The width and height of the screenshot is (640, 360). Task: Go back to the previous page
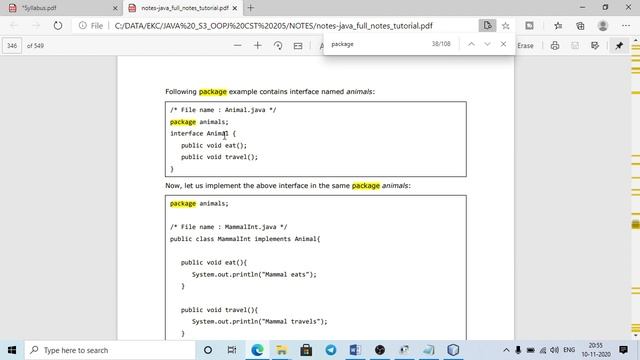pyautogui.click(x=13, y=26)
